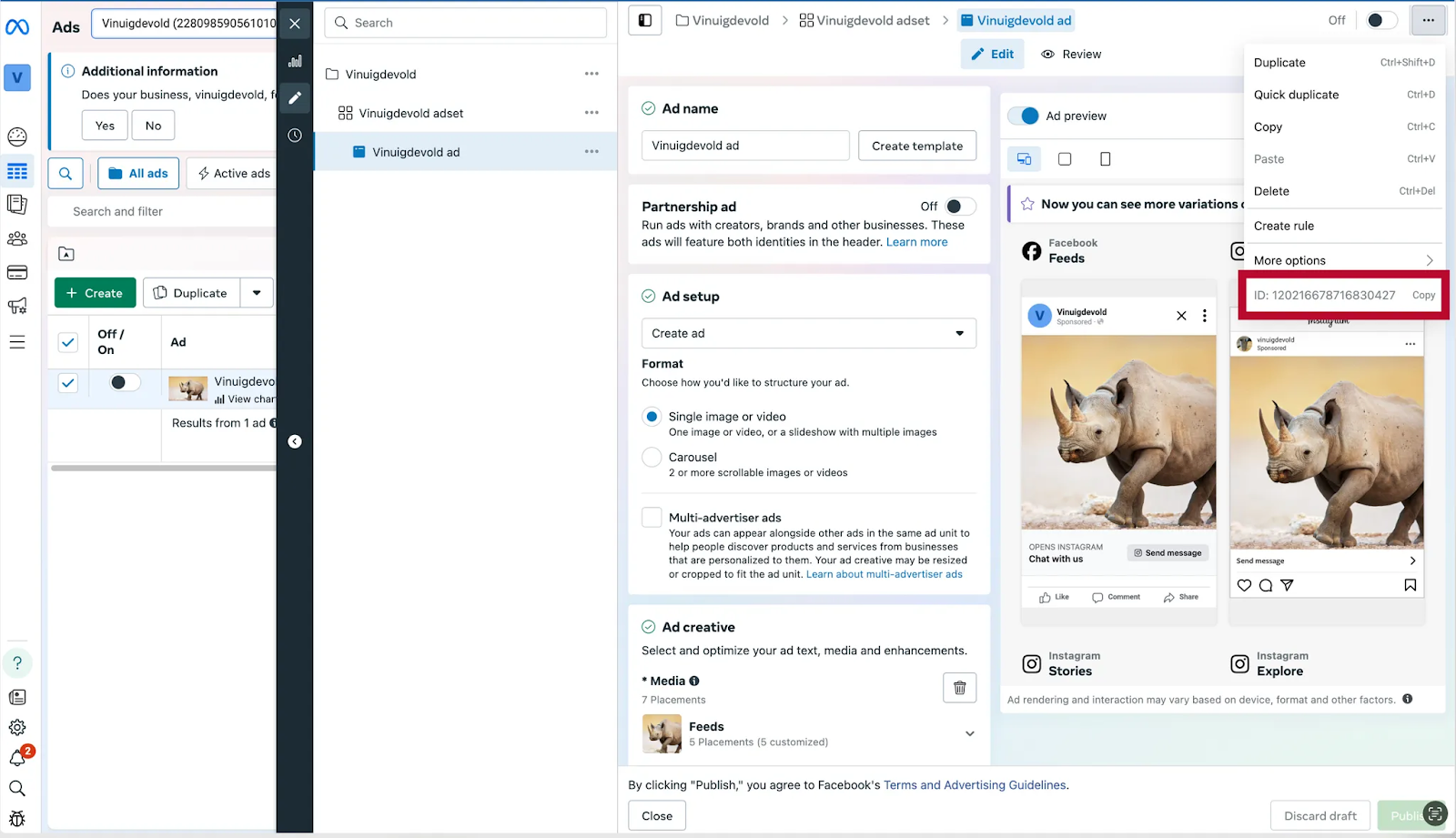
Task: Click the Create template button
Action: point(916,146)
